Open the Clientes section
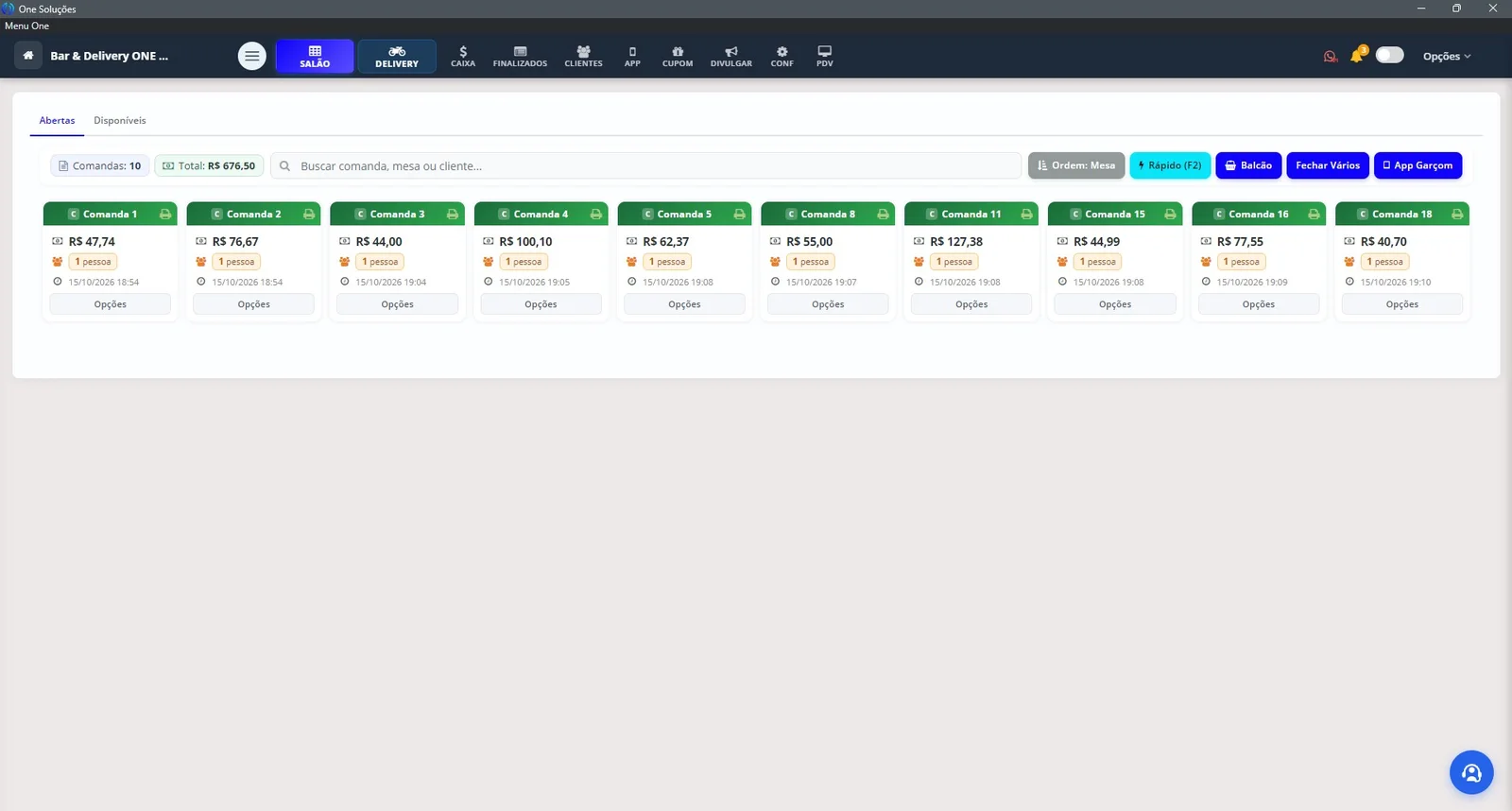1512x811 pixels. [x=583, y=57]
